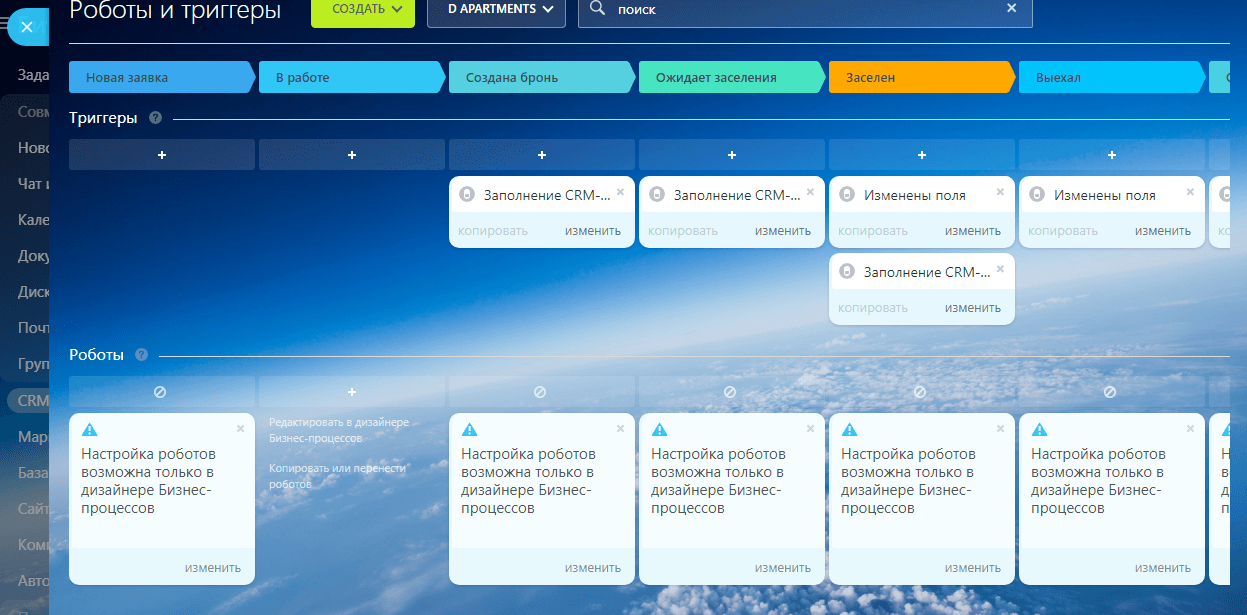Image resolution: width=1247 pixels, height=615 pixels.
Task: Select the Ожидает заселения stage
Action: [730, 77]
